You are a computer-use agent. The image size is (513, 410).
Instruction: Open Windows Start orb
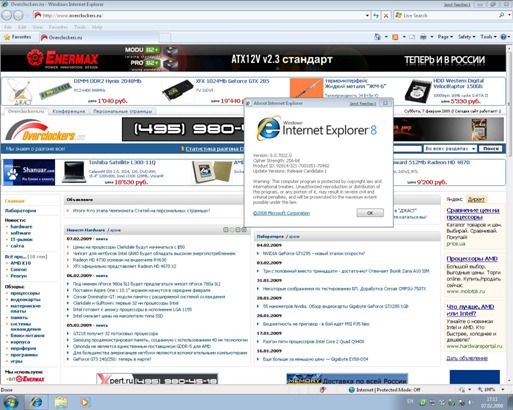coord(10,402)
